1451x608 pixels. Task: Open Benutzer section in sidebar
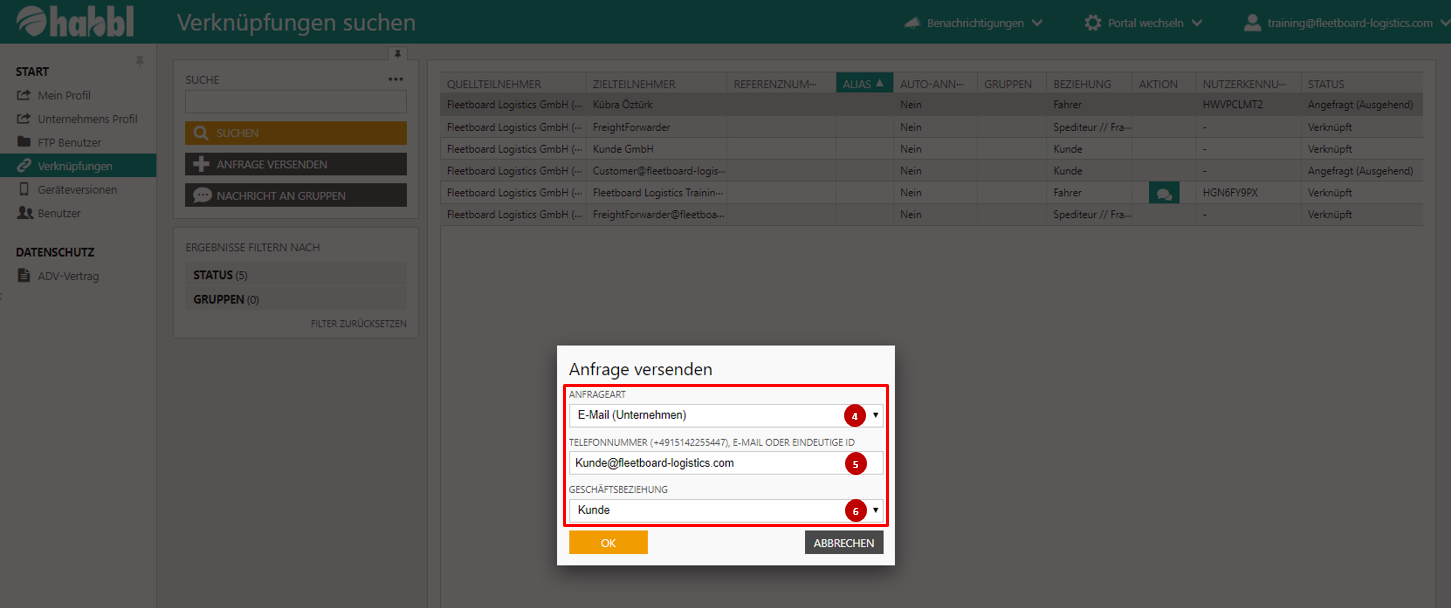pos(59,213)
